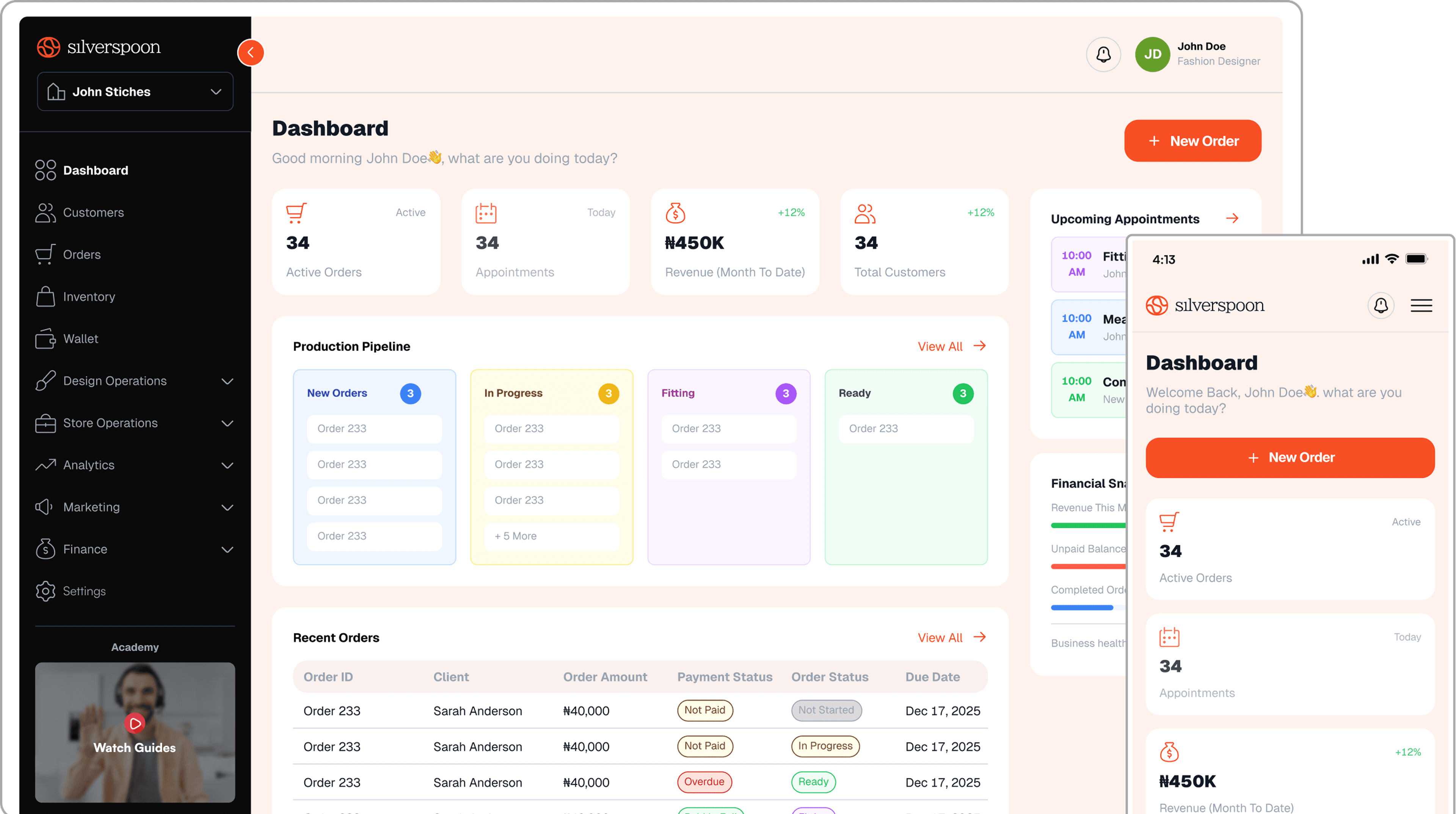Expand the Finance submenu chevron
This screenshot has height=814, width=1456.
[x=227, y=549]
